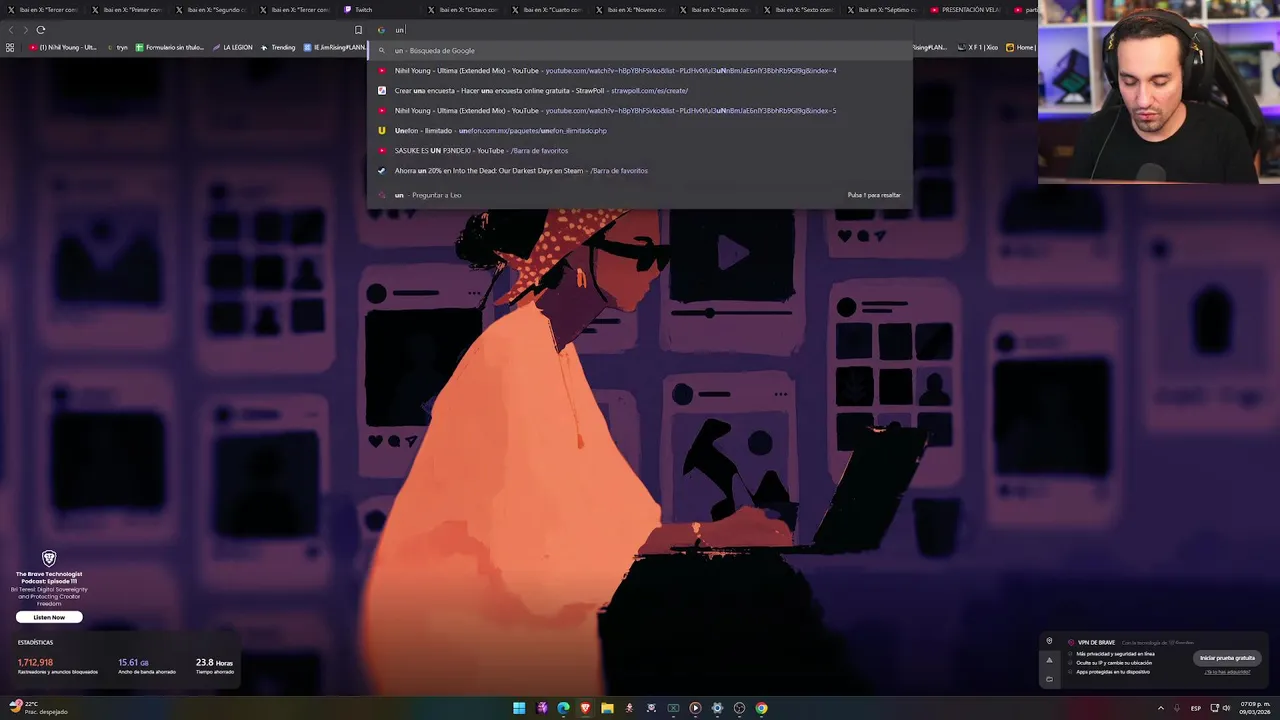The width and height of the screenshot is (1280, 720).
Task: Click the bookmark icon in the address bar
Action: click(358, 30)
